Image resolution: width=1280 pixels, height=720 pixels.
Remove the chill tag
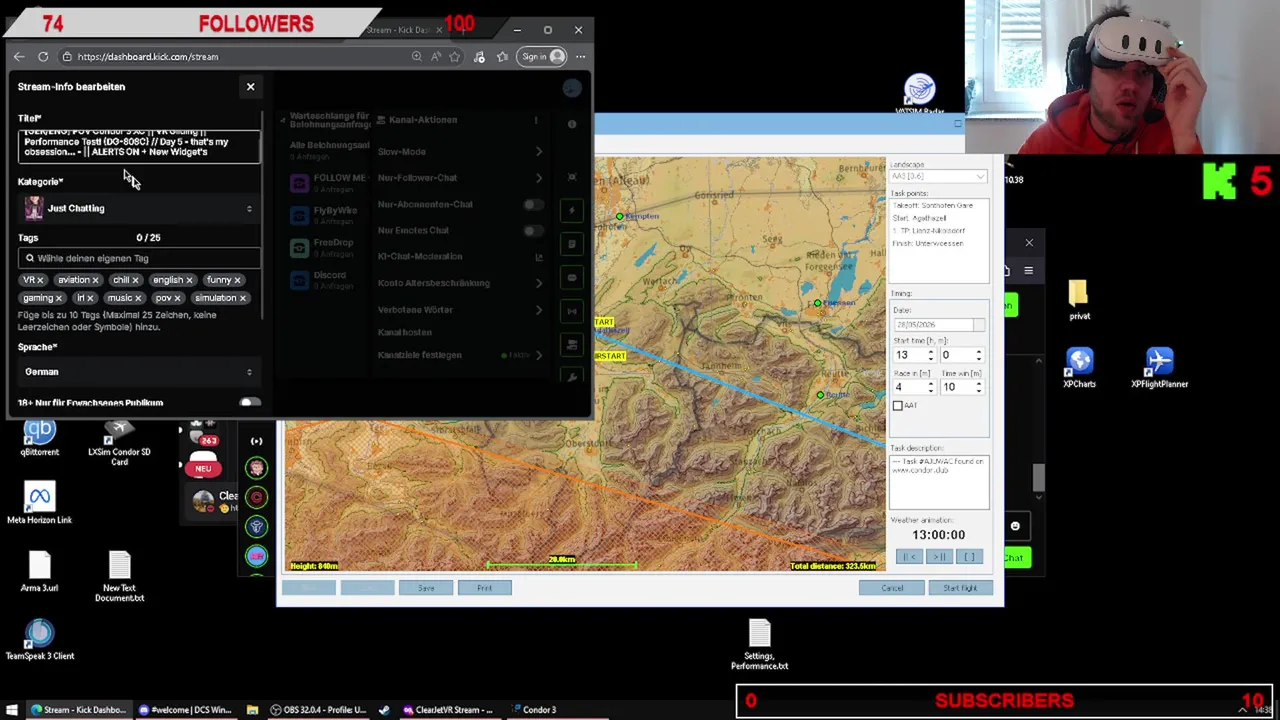[135, 281]
